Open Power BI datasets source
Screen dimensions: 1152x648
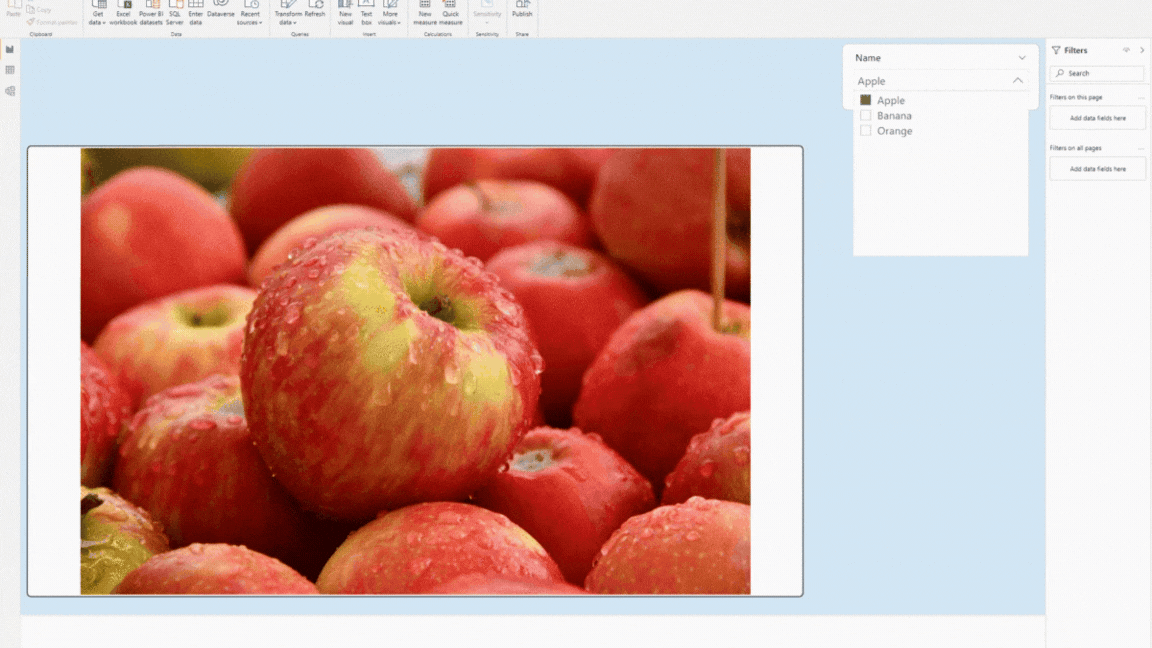click(x=151, y=14)
